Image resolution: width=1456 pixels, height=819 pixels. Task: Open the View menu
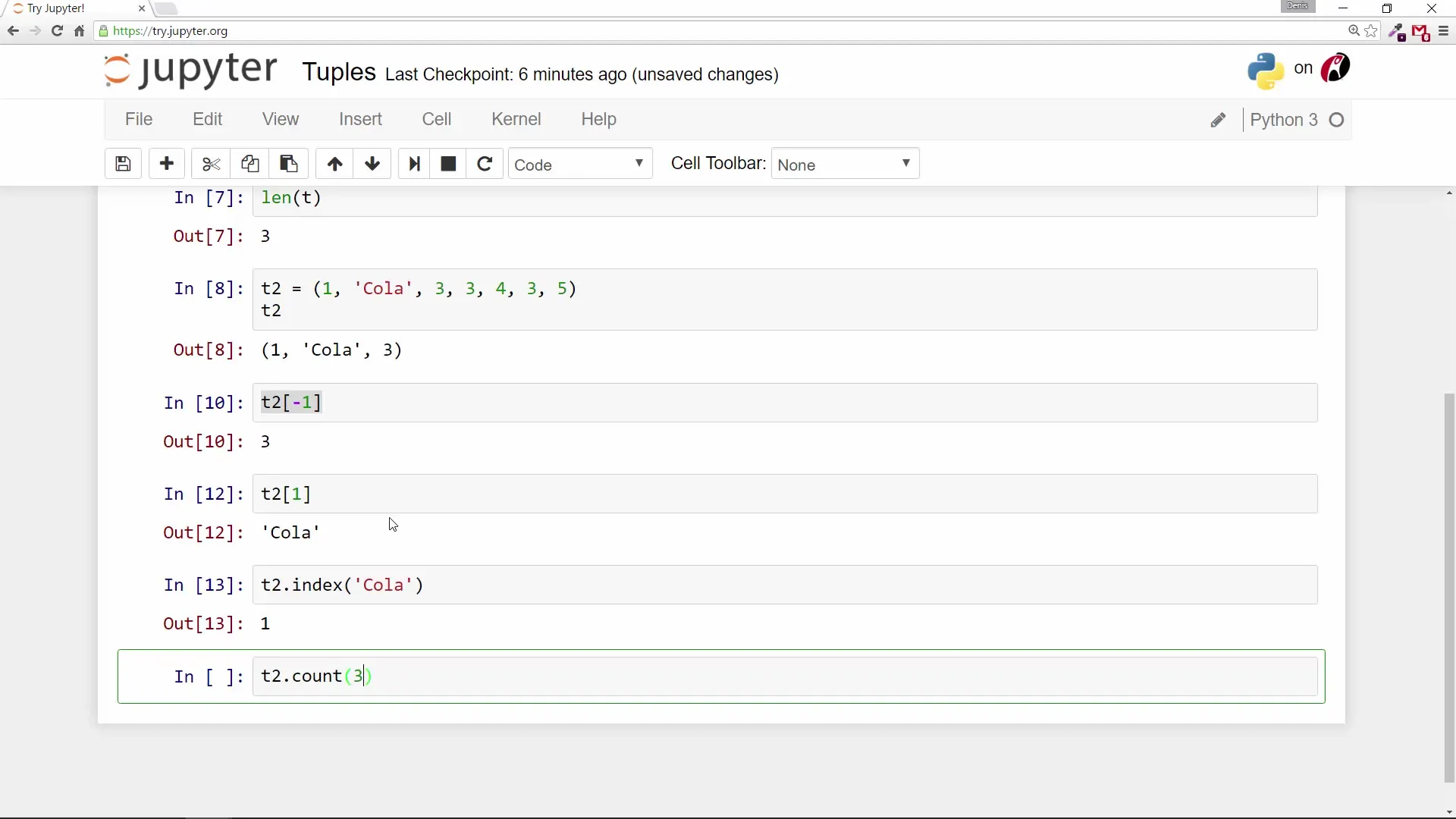[x=281, y=120]
